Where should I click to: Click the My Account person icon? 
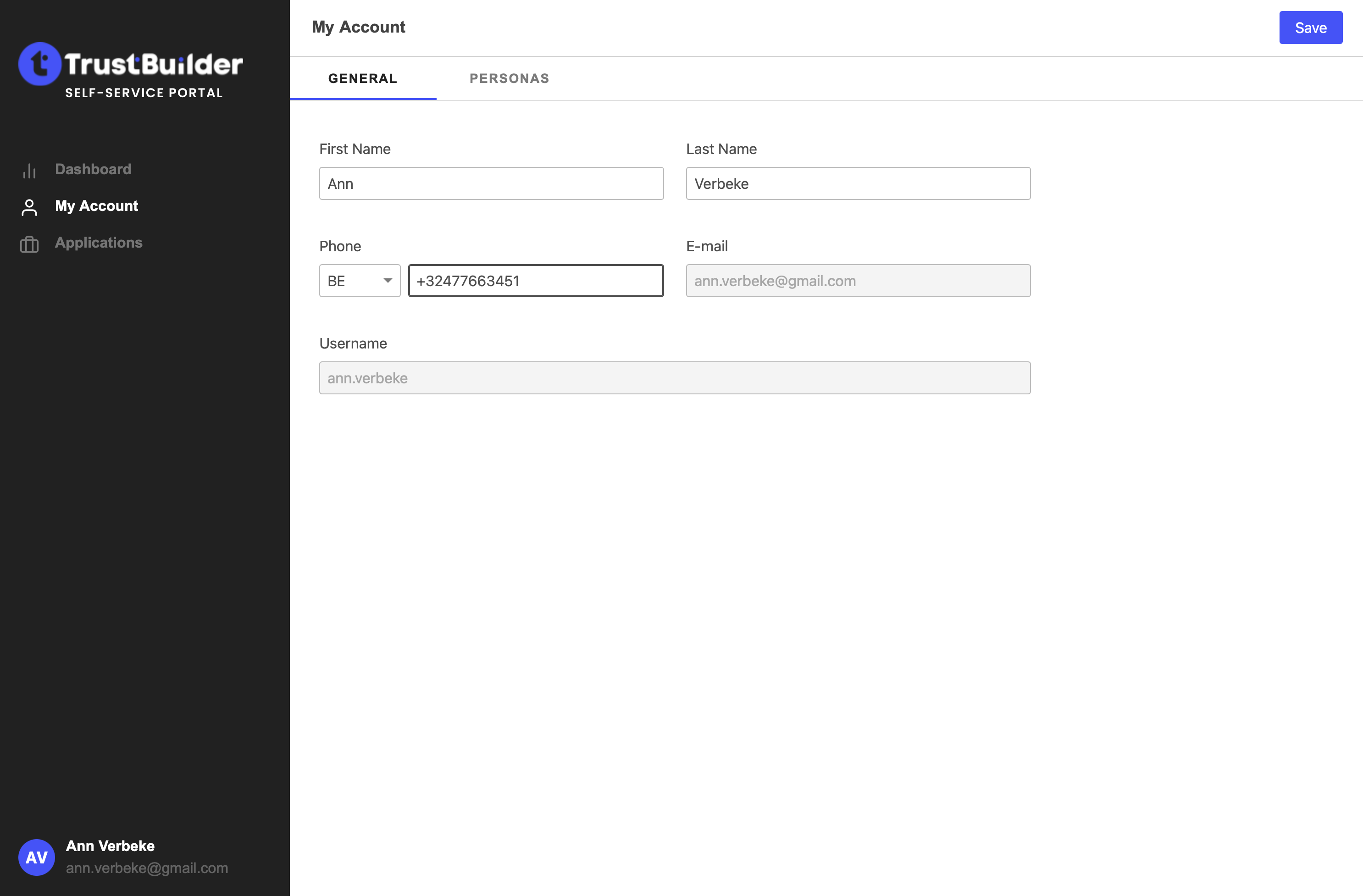(29, 207)
